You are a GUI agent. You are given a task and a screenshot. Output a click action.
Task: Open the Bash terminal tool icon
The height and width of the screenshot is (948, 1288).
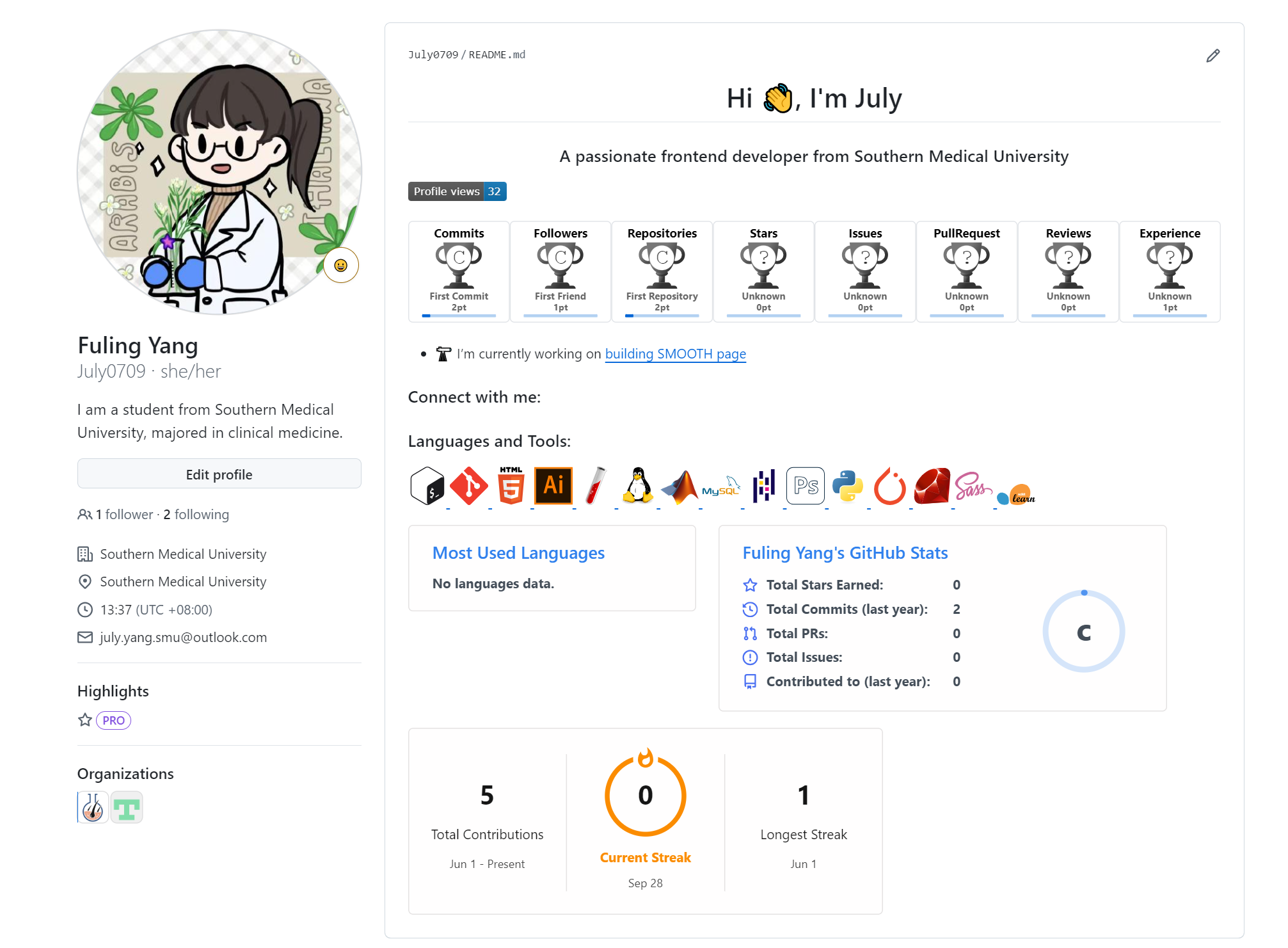coord(427,486)
